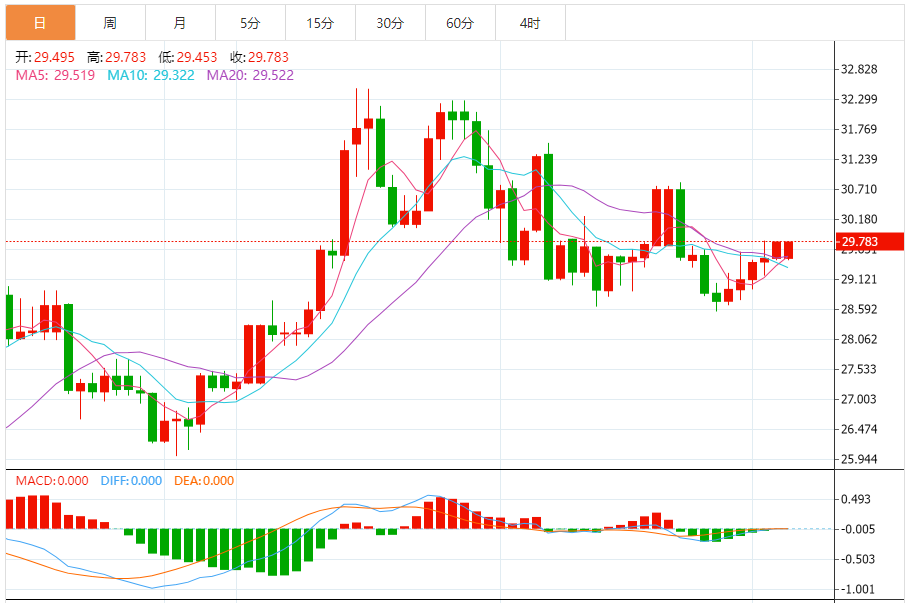Click the red current price tag 29.783
The height and width of the screenshot is (603, 909).
click(x=870, y=241)
